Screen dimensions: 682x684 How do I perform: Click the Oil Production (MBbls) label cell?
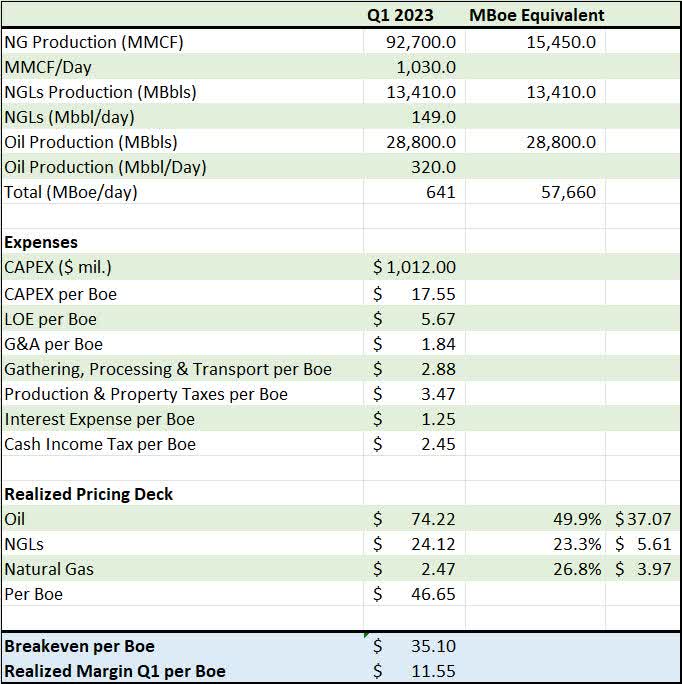point(182,142)
